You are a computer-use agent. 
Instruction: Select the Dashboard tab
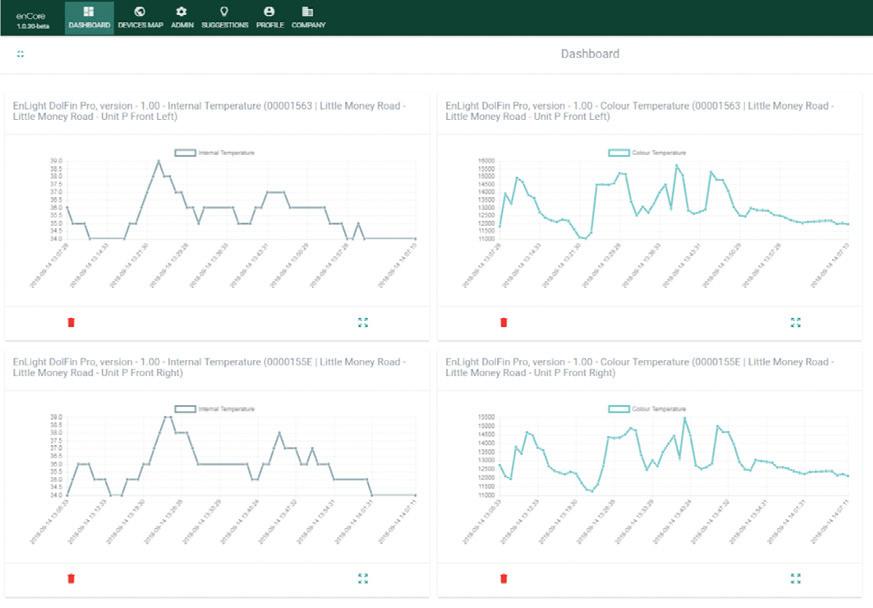point(89,18)
